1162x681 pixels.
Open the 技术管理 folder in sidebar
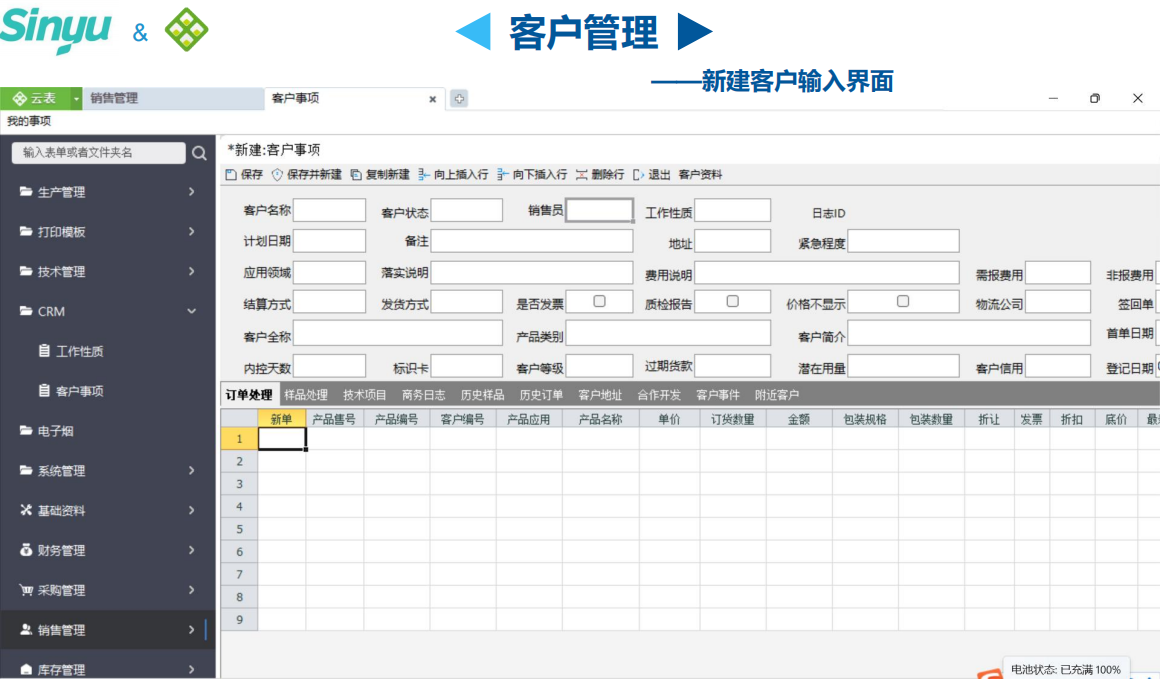point(52,272)
